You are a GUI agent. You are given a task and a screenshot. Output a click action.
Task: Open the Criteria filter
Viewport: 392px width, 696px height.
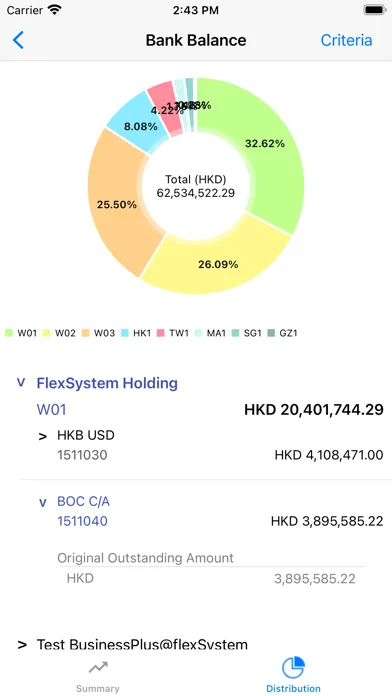pyautogui.click(x=346, y=40)
